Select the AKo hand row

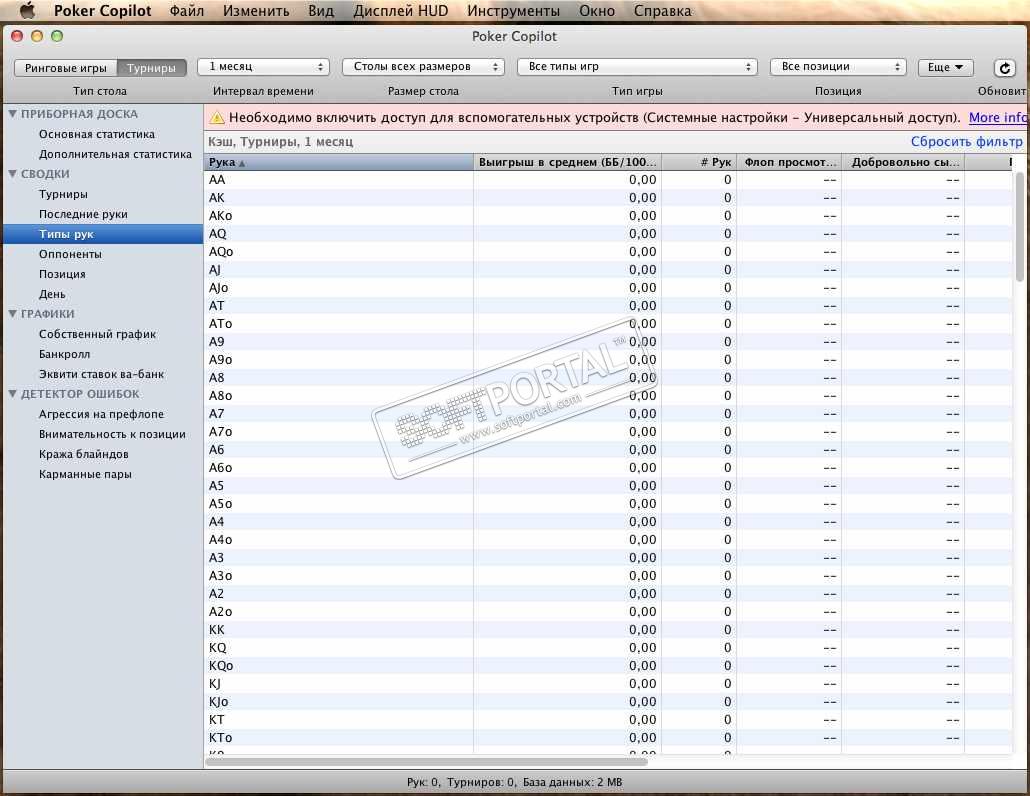[608, 216]
